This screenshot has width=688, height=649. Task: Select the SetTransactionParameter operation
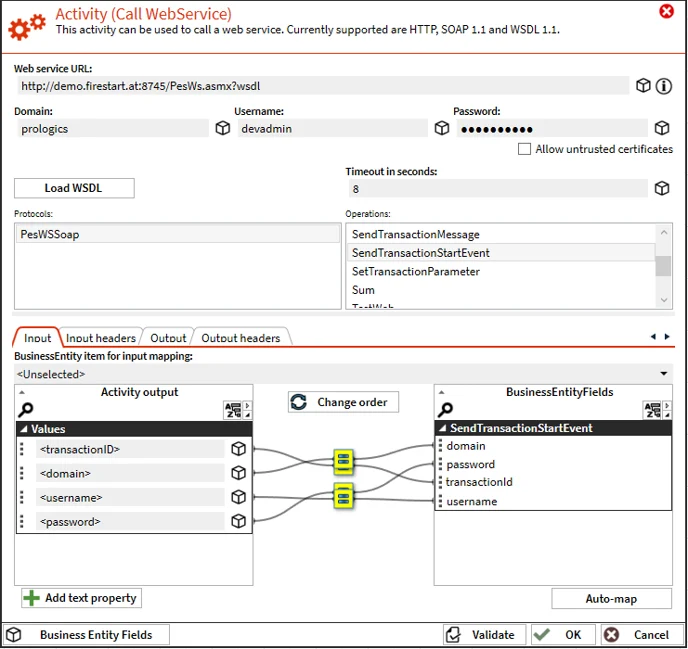(x=415, y=272)
